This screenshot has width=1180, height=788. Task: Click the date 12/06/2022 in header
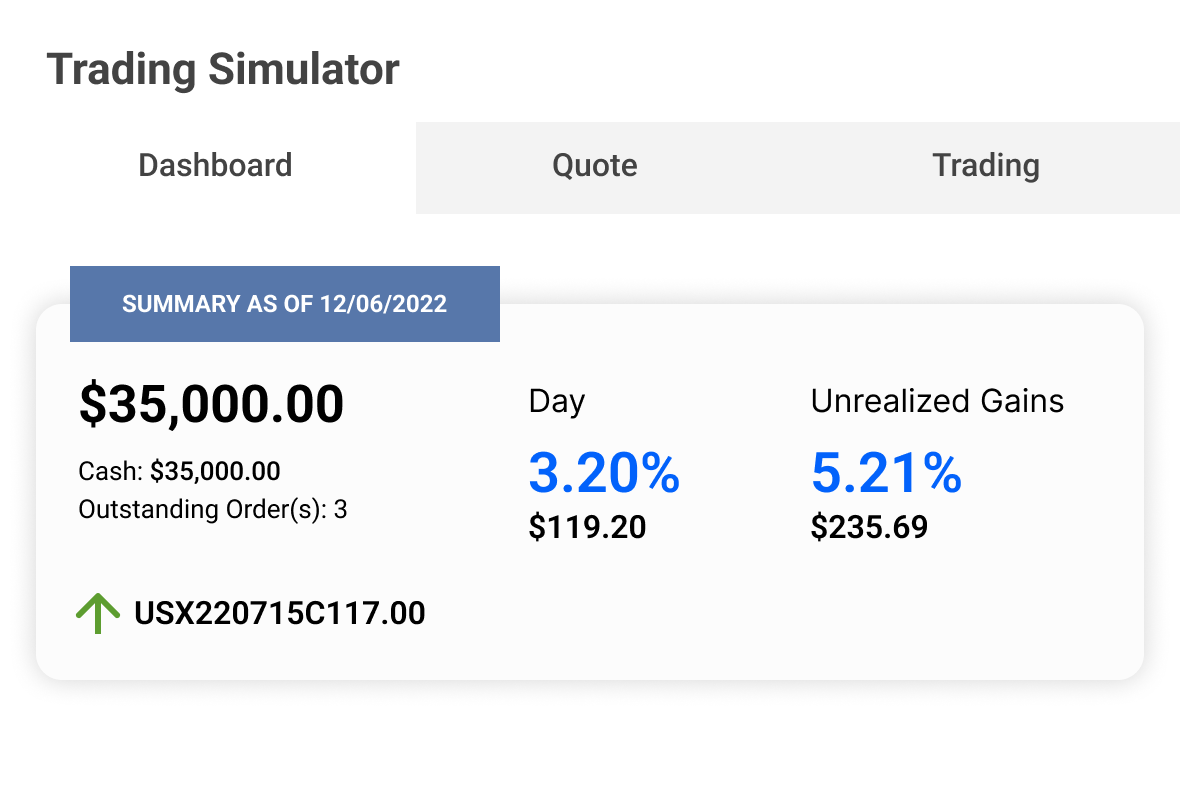(x=383, y=304)
